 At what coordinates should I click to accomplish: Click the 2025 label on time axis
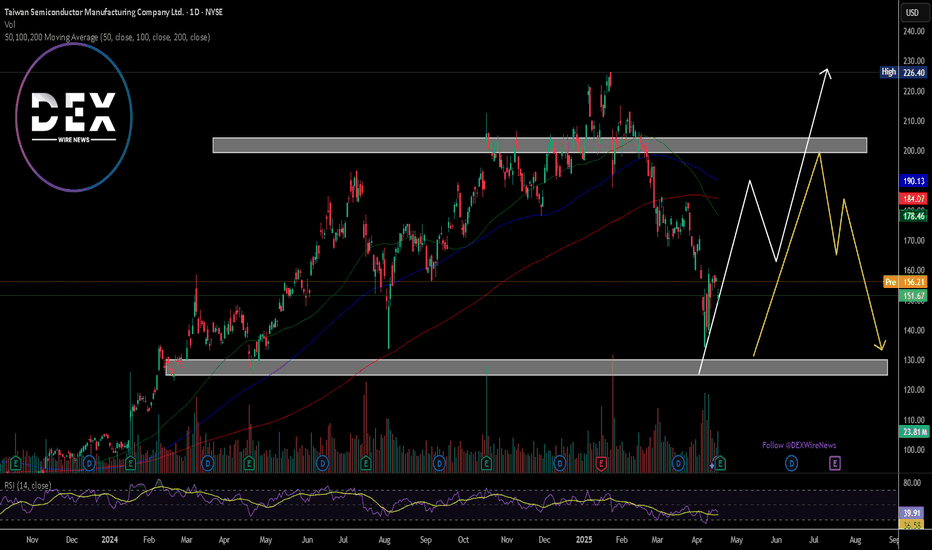tap(584, 540)
